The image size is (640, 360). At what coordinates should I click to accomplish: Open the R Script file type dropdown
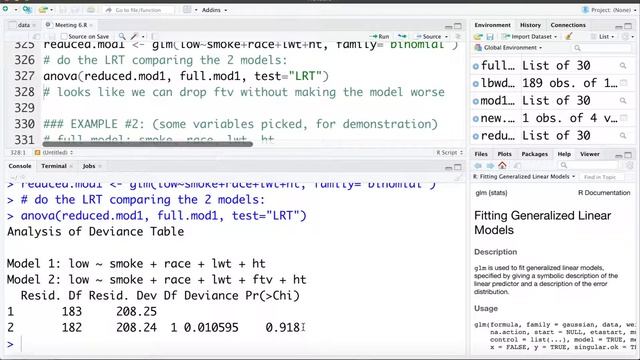(449, 152)
